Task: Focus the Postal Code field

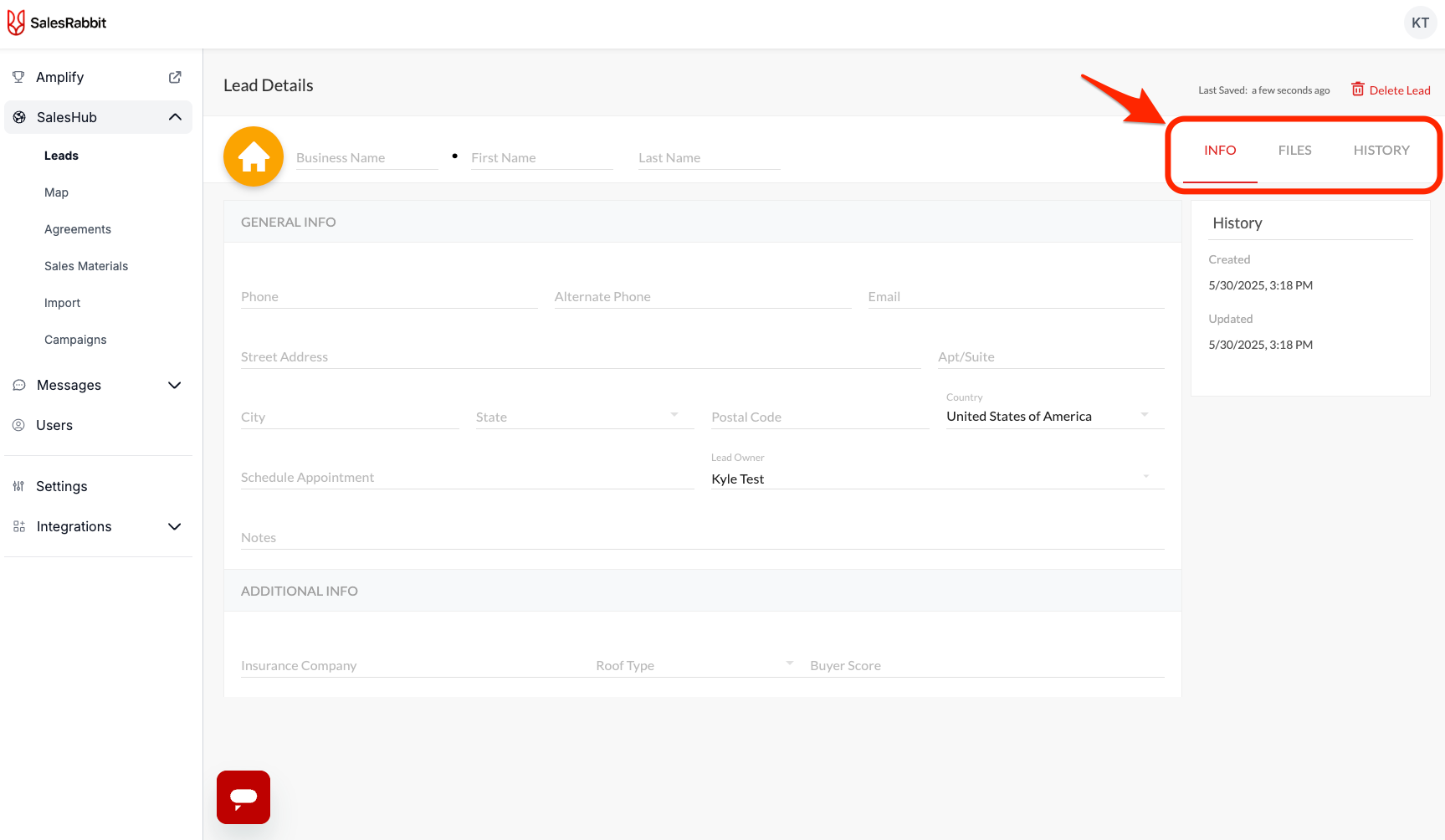Action: pos(820,417)
